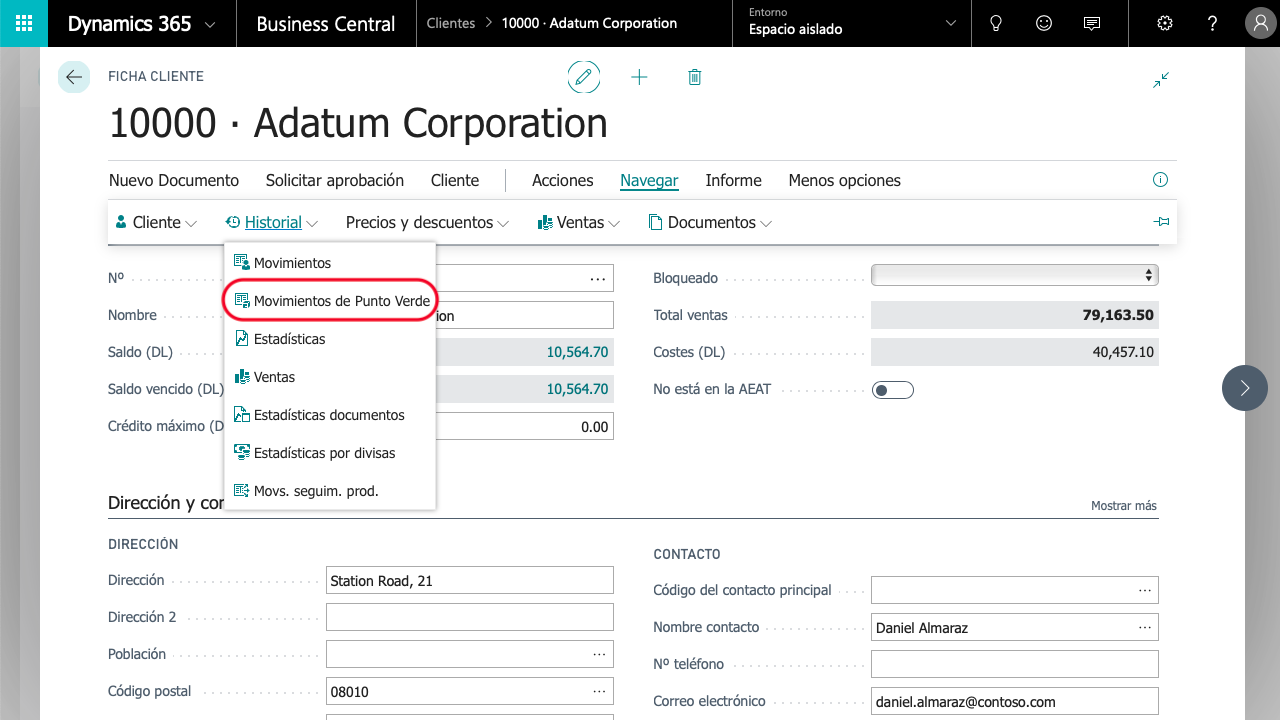Open the chat message icon

click(x=1092, y=23)
